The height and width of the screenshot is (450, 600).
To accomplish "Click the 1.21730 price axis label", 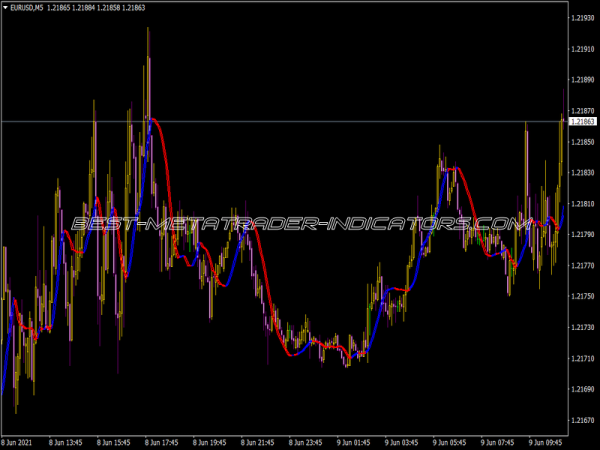I will tap(582, 327).
